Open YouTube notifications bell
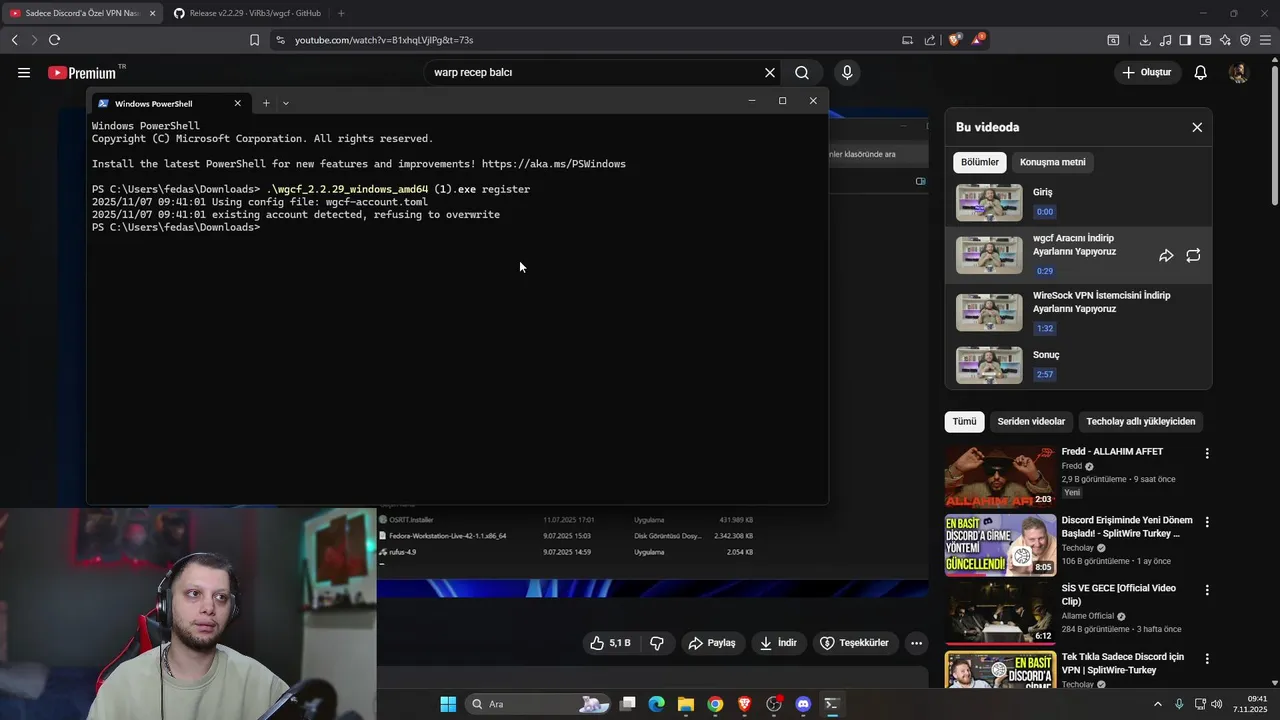 (1201, 73)
